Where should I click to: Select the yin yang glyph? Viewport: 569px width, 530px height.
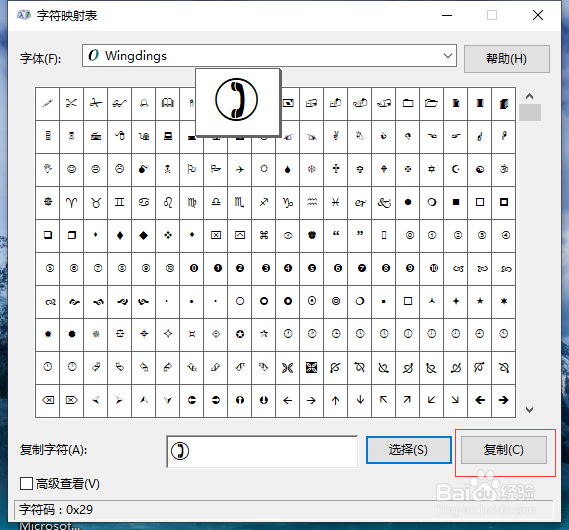pos(480,170)
